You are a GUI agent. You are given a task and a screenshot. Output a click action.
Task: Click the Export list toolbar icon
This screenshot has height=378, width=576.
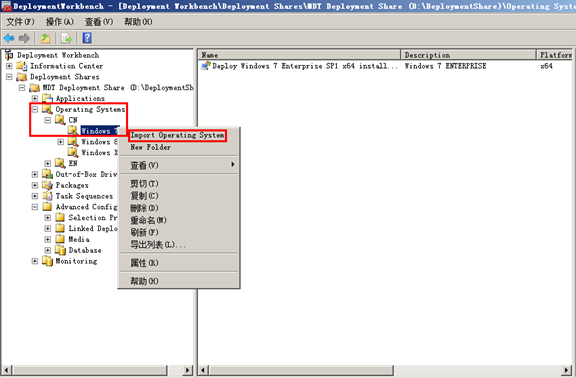[x=66, y=38]
